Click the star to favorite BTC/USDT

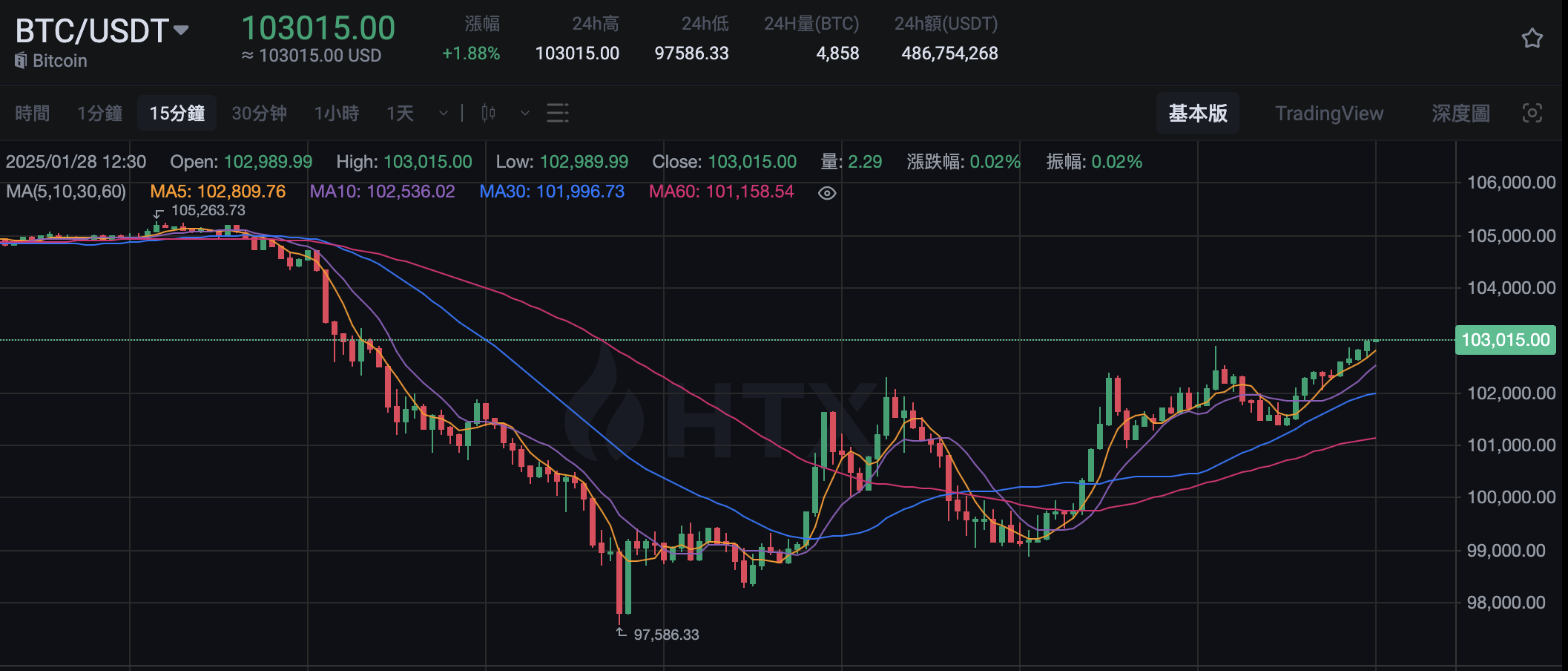pos(1532,39)
